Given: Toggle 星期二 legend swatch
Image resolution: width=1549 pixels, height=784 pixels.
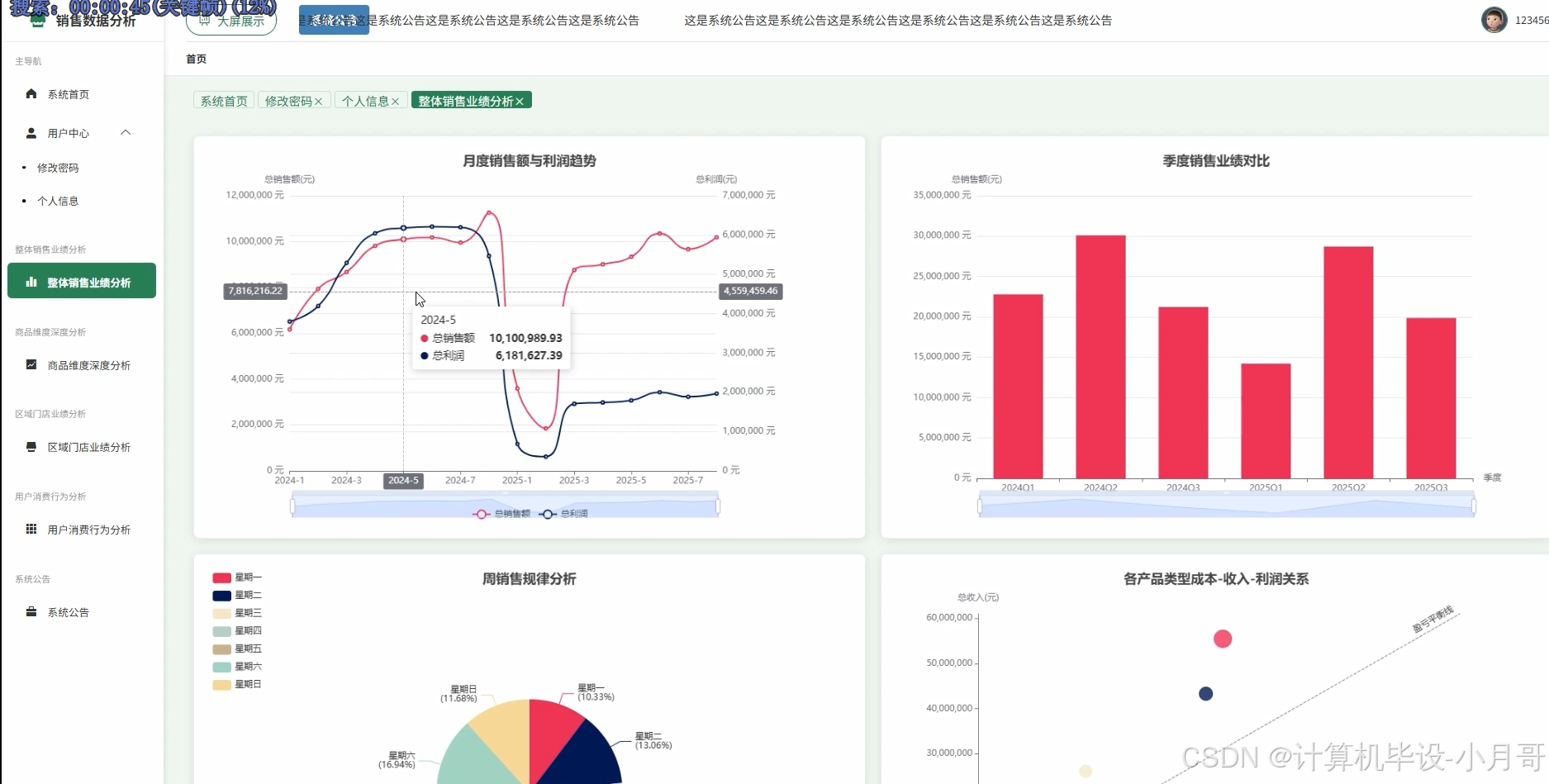Looking at the screenshot, I should pyautogui.click(x=221, y=596).
